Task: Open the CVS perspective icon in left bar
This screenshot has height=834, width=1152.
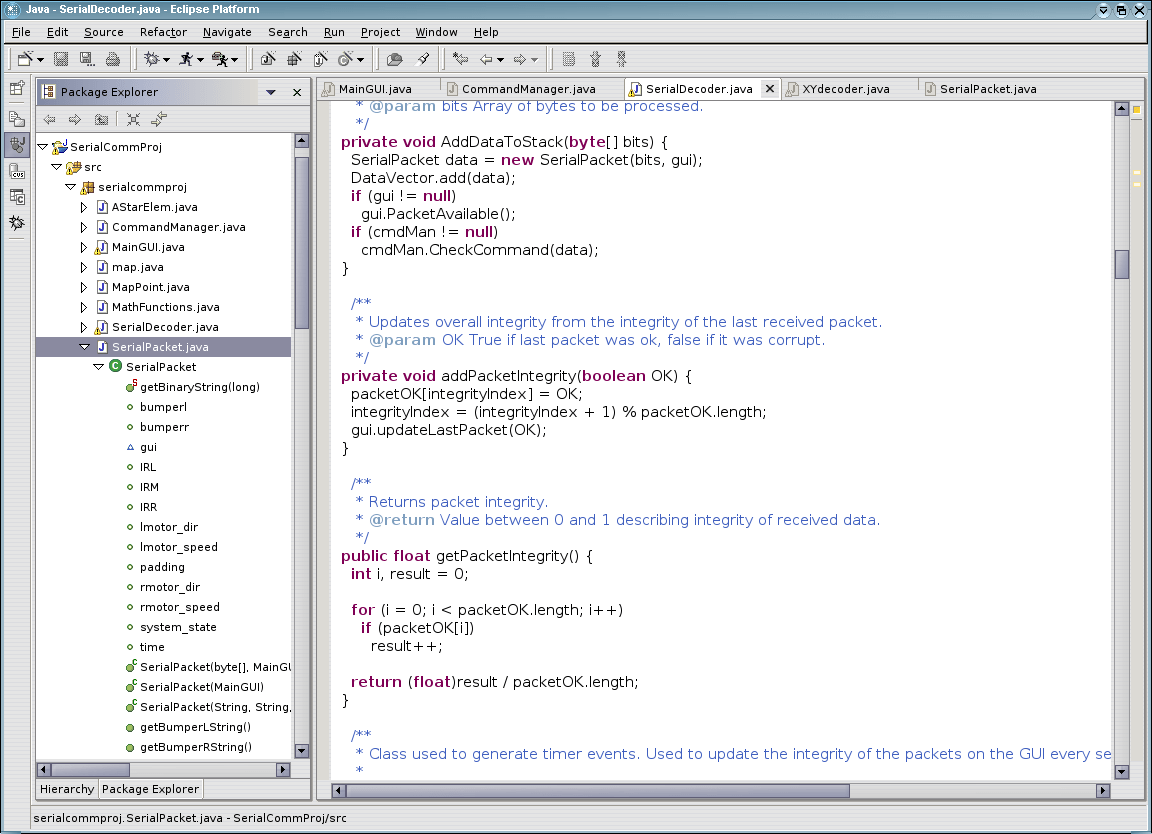Action: point(17,171)
